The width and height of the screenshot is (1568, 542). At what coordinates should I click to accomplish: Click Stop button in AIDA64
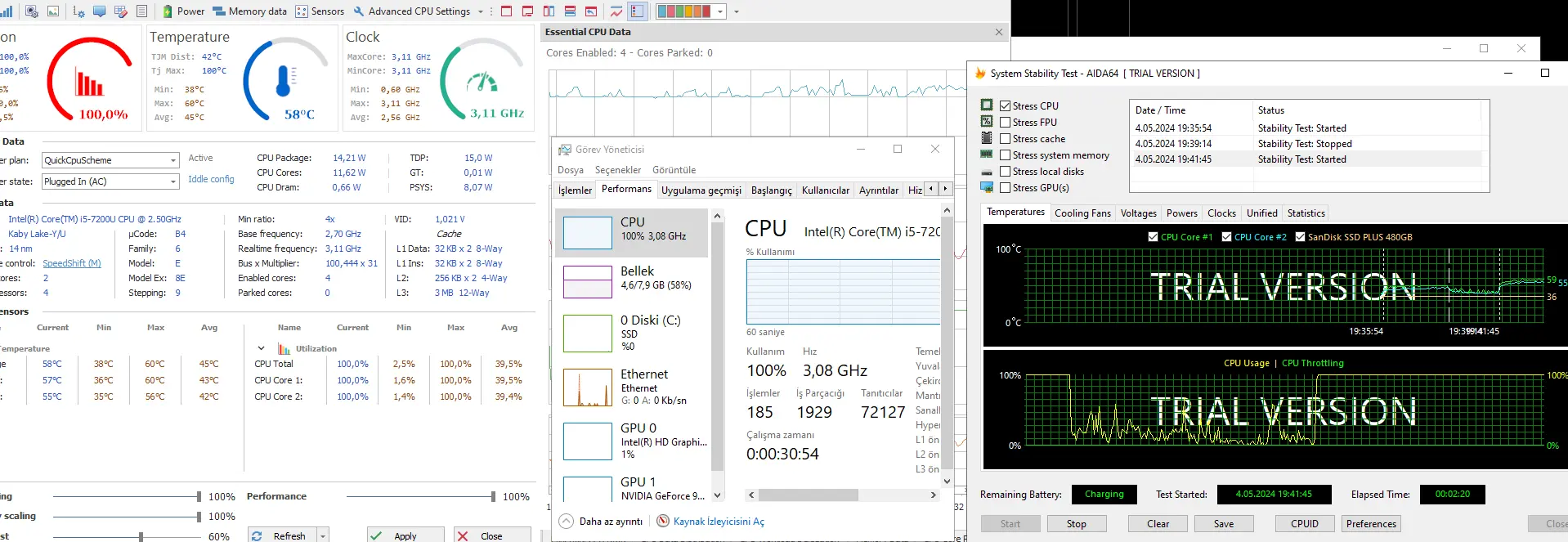[x=1076, y=523]
